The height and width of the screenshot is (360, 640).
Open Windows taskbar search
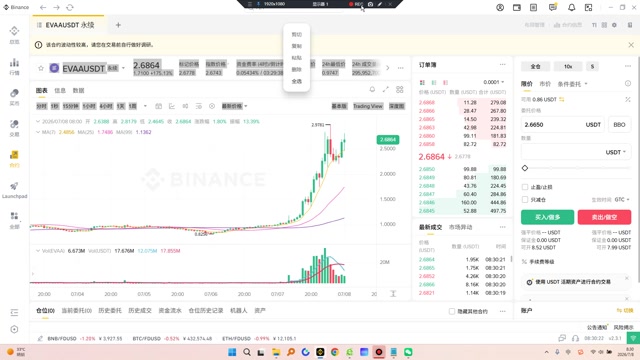tap(247, 352)
